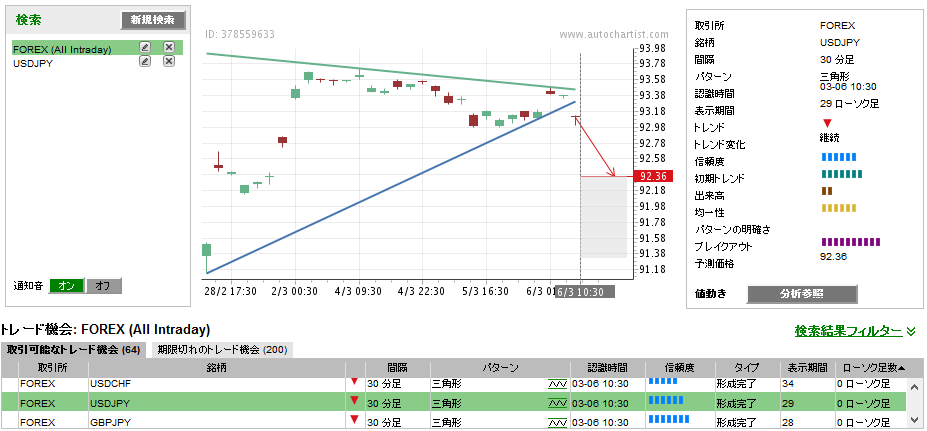Click the 新規検索 button
The height and width of the screenshot is (431, 927).
tap(152, 20)
